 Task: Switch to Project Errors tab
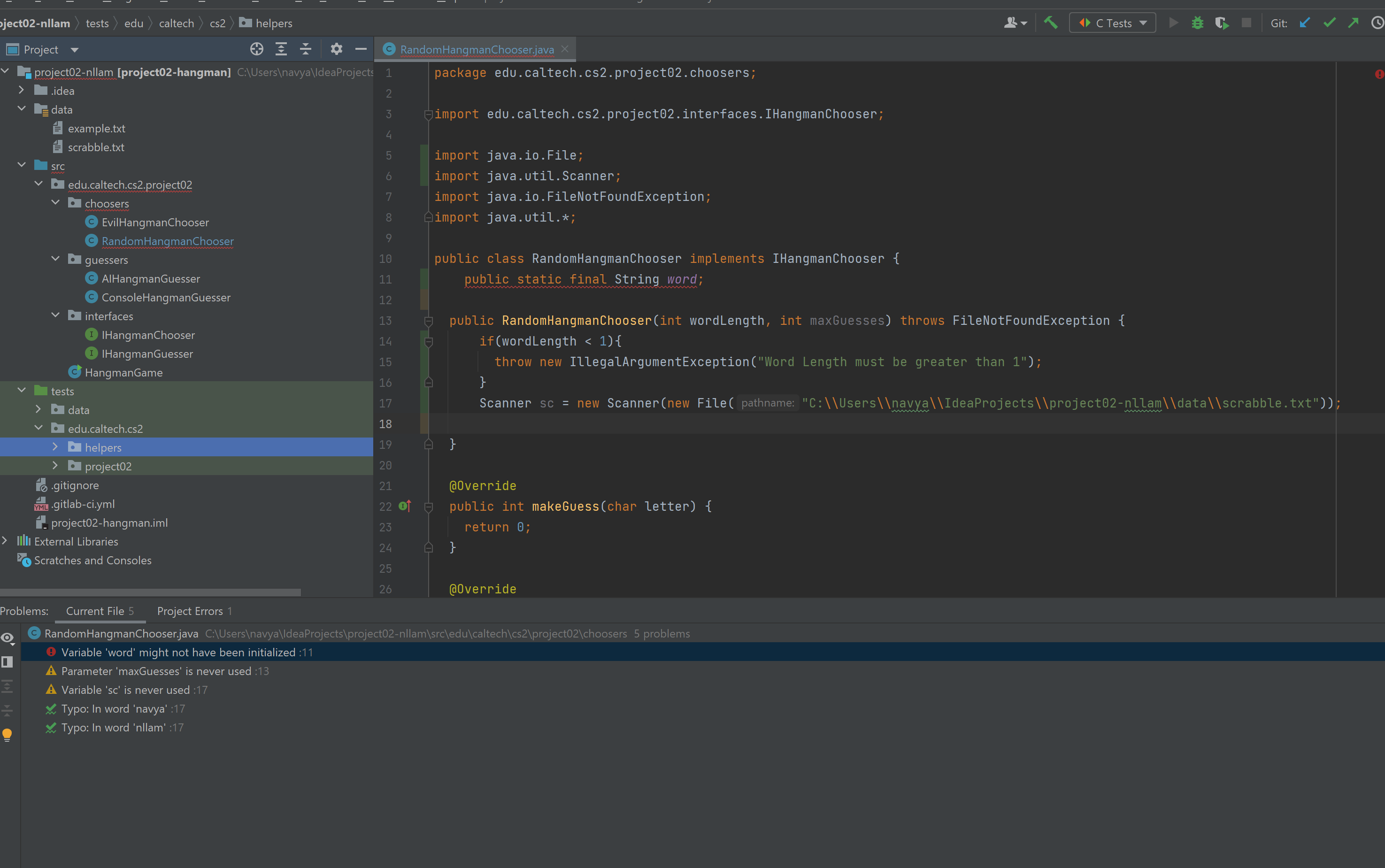tap(194, 611)
